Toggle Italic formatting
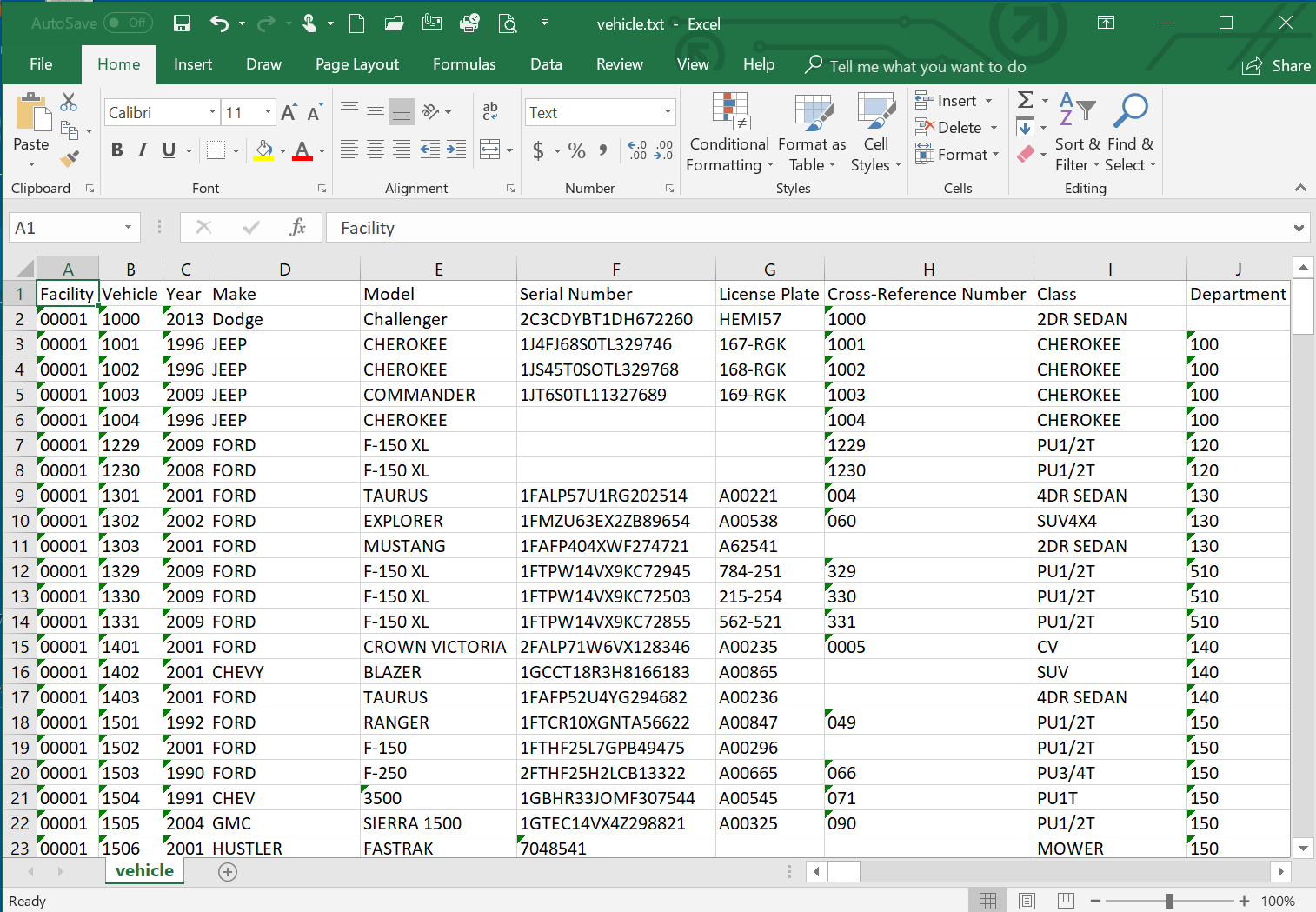 tap(143, 150)
